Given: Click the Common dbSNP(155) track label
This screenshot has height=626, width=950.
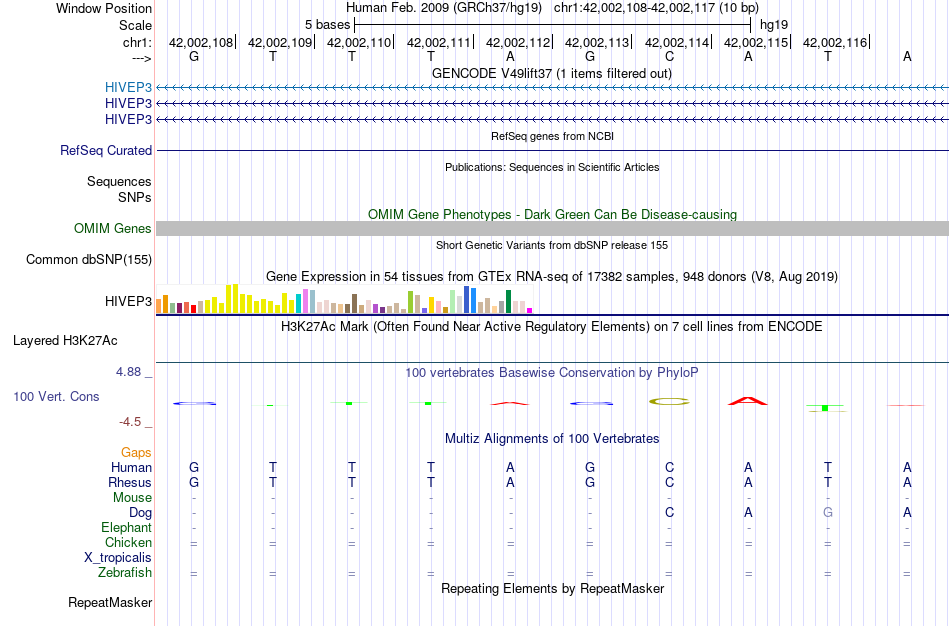Looking at the screenshot, I should pos(89,259).
